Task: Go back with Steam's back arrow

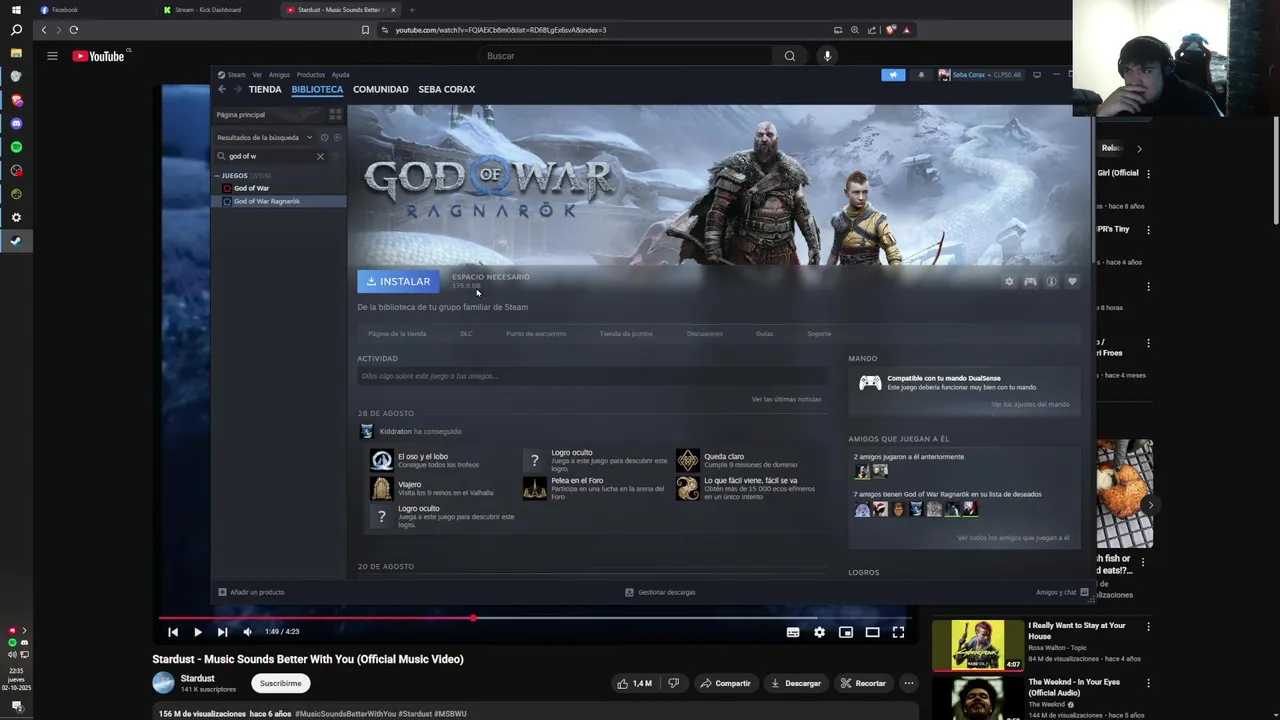Action: pyautogui.click(x=222, y=89)
